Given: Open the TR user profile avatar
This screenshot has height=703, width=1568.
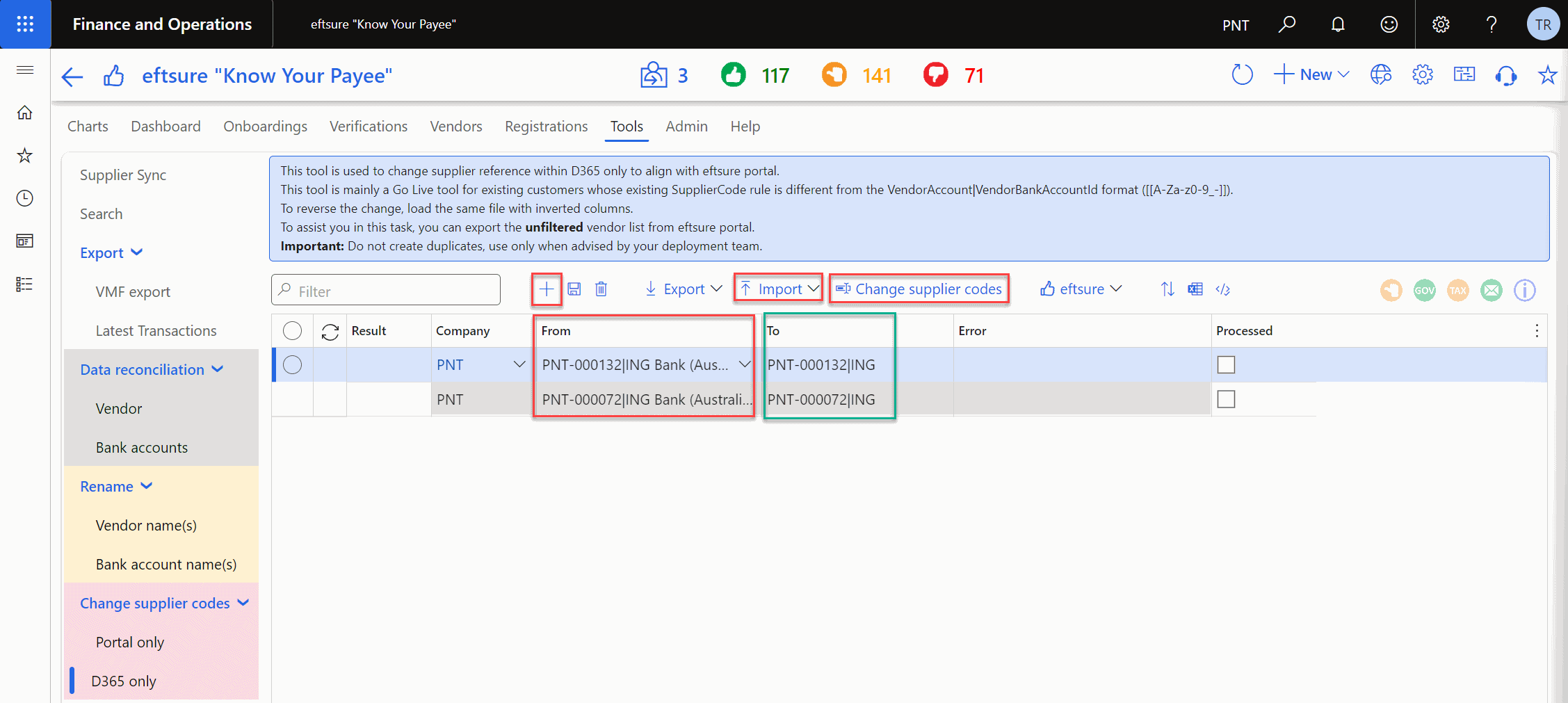Looking at the screenshot, I should pos(1543,24).
